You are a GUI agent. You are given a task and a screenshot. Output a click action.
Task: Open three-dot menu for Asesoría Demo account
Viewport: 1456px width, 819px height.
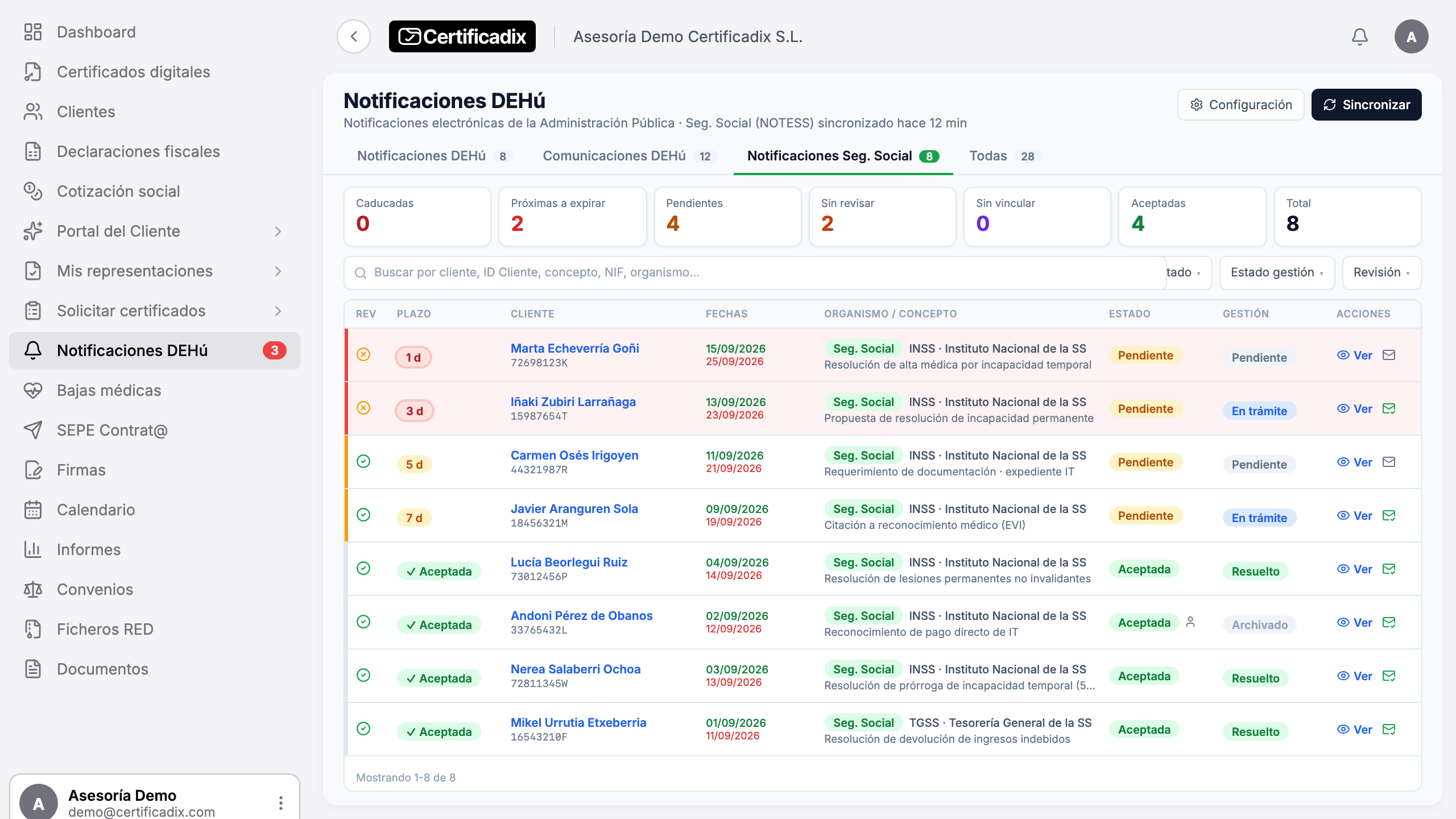[x=281, y=803]
